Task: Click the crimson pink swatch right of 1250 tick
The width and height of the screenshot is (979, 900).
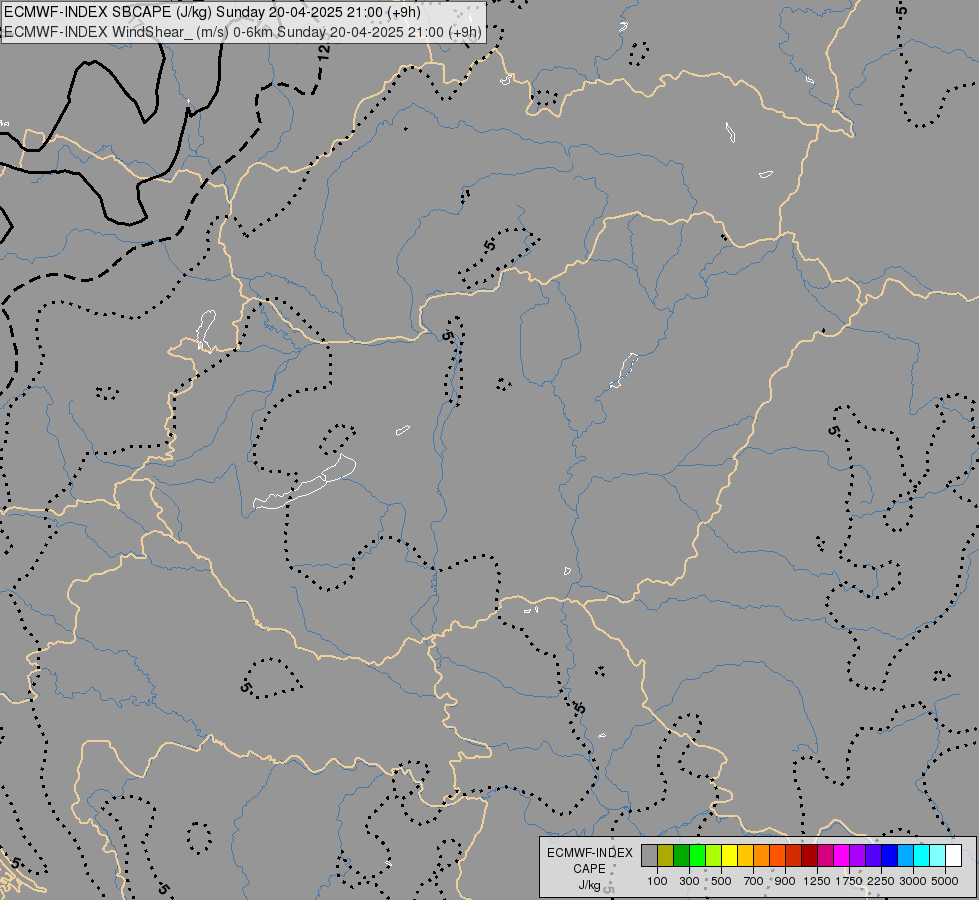Action: point(825,855)
